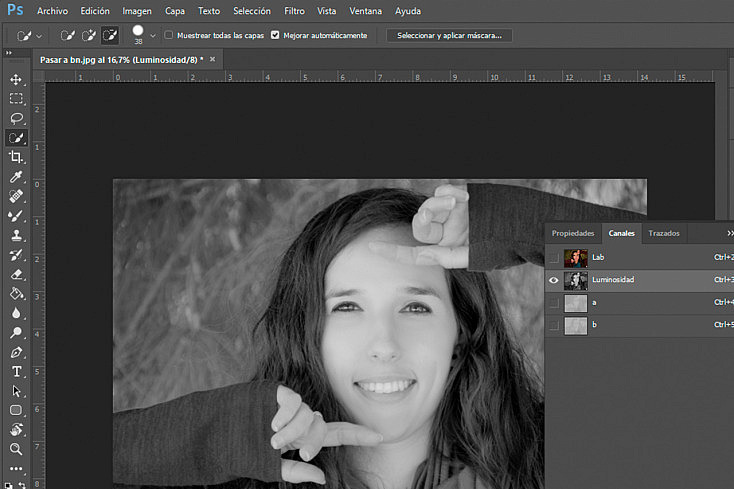Select the Pasar a bn.jpg document tab

(122, 60)
